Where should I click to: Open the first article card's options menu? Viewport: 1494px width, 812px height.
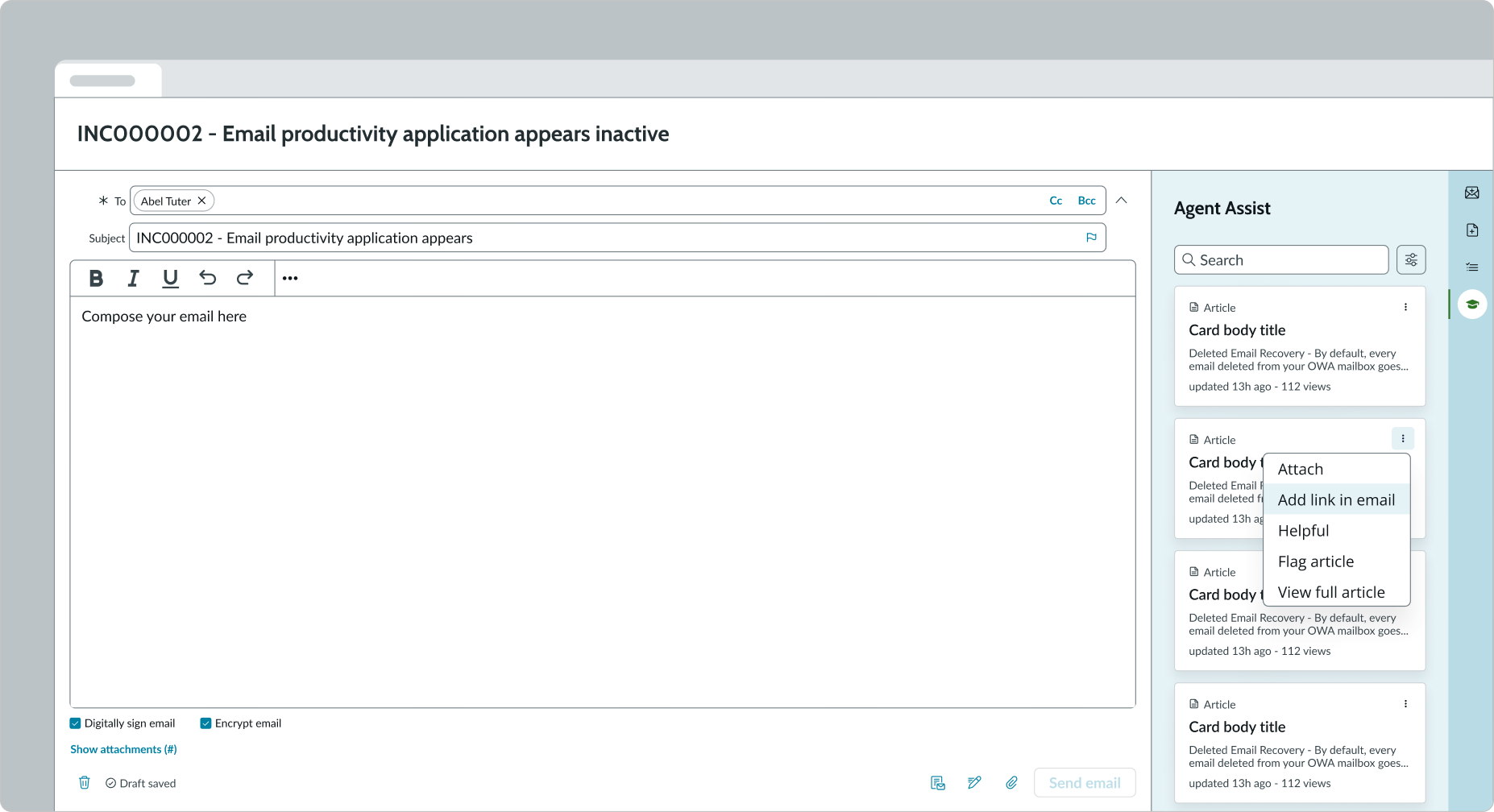tap(1405, 307)
